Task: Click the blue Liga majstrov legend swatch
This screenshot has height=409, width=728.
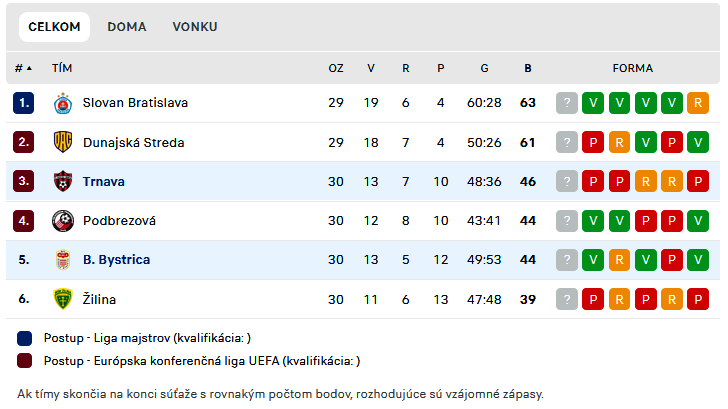Action: [24, 338]
